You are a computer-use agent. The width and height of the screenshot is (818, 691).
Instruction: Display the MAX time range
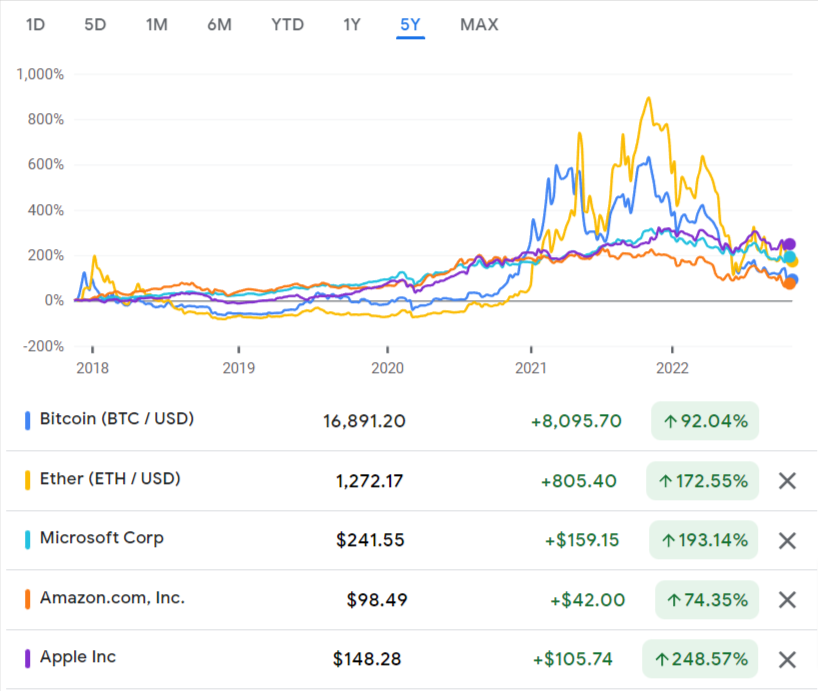tap(479, 24)
